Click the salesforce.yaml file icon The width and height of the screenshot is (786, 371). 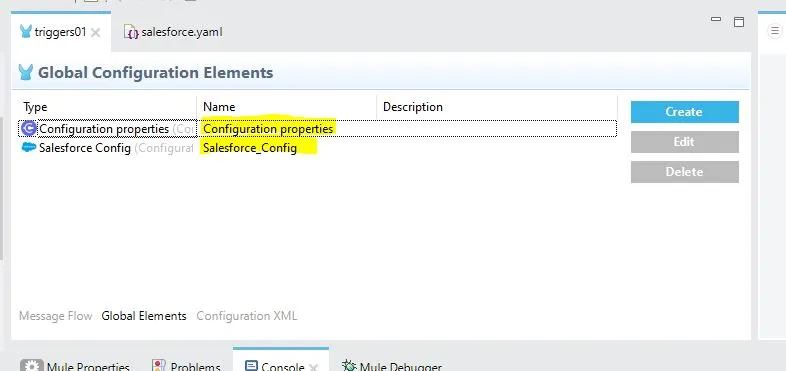pyautogui.click(x=131, y=33)
